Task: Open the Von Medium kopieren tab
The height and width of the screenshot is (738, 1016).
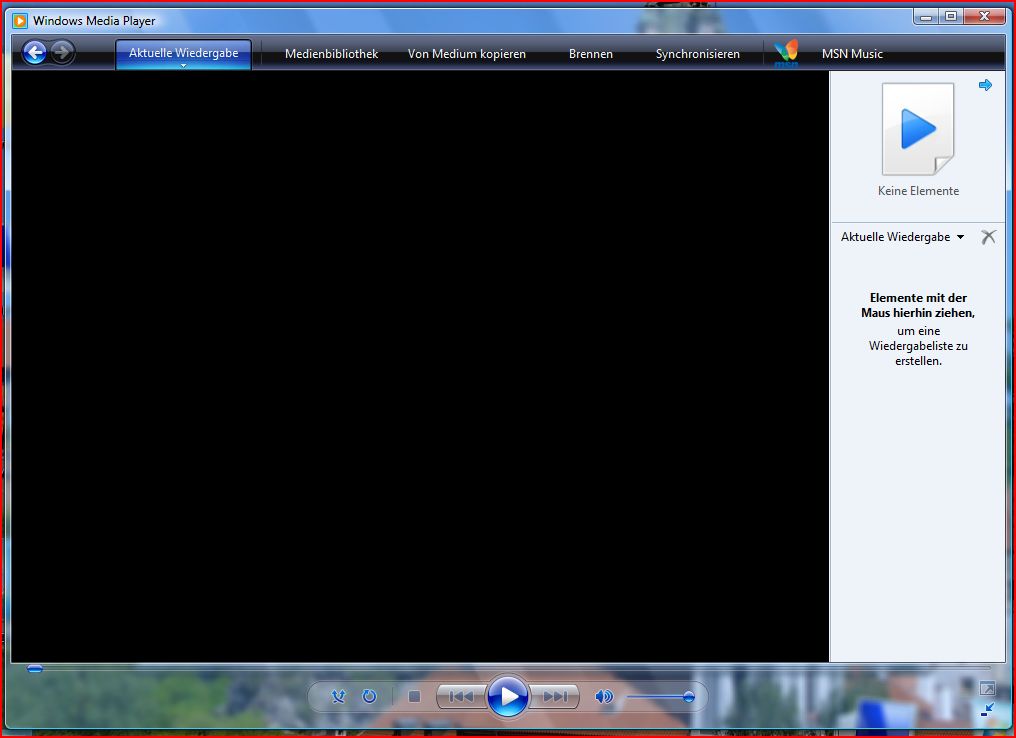Action: coord(467,54)
